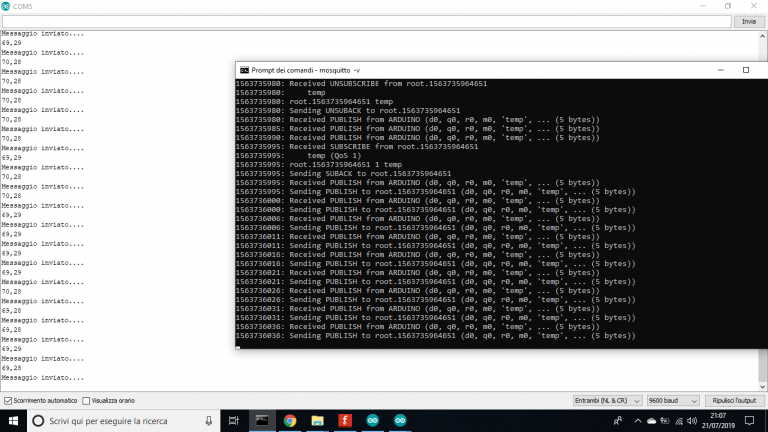Viewport: 768px width, 432px height.
Task: Switch to the first Arduino taskbar icon
Action: point(372,421)
